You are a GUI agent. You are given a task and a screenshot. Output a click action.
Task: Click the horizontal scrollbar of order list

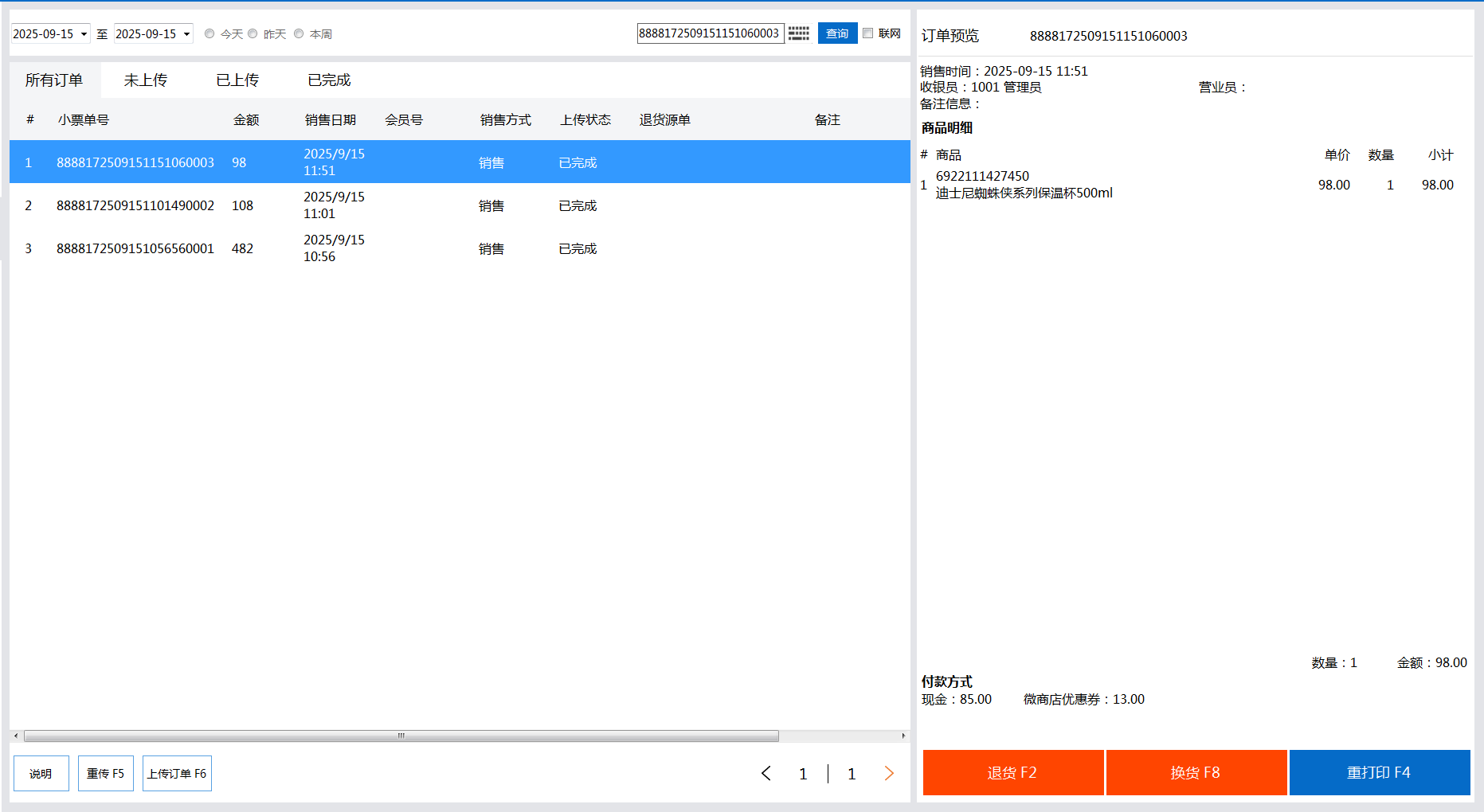coord(401,736)
